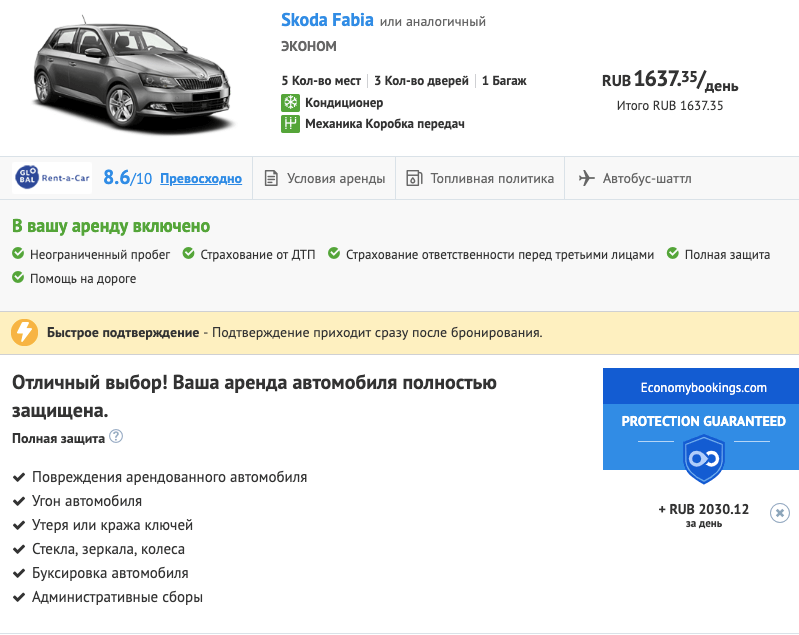Viewport: 799px width, 635px height.
Task: Click the lightning bolt quick confirmation icon
Action: [26, 332]
